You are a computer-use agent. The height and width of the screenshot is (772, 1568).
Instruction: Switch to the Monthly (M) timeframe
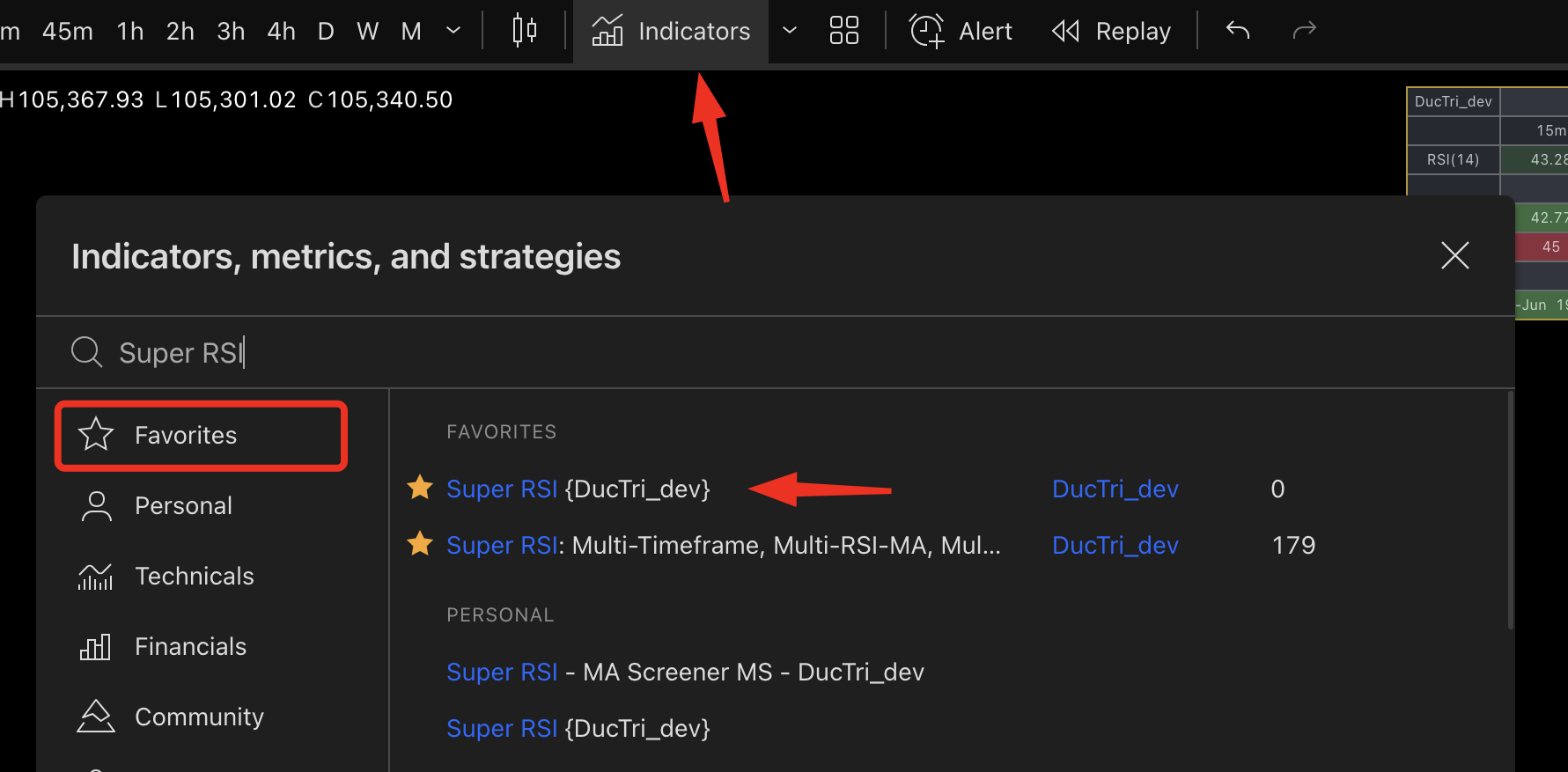tap(411, 32)
